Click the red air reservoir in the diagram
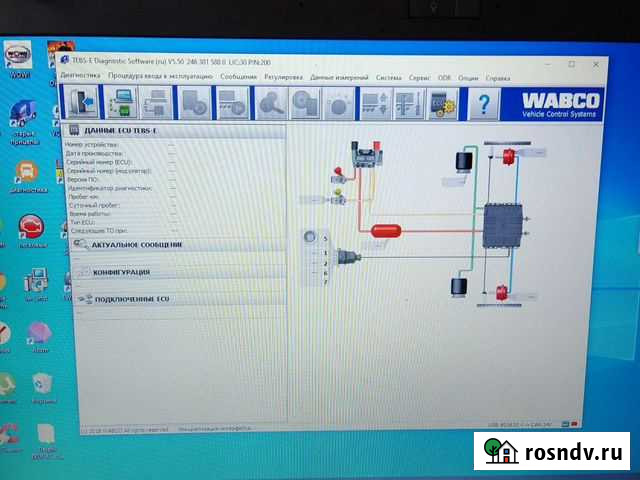The height and width of the screenshot is (480, 640). coord(386,231)
